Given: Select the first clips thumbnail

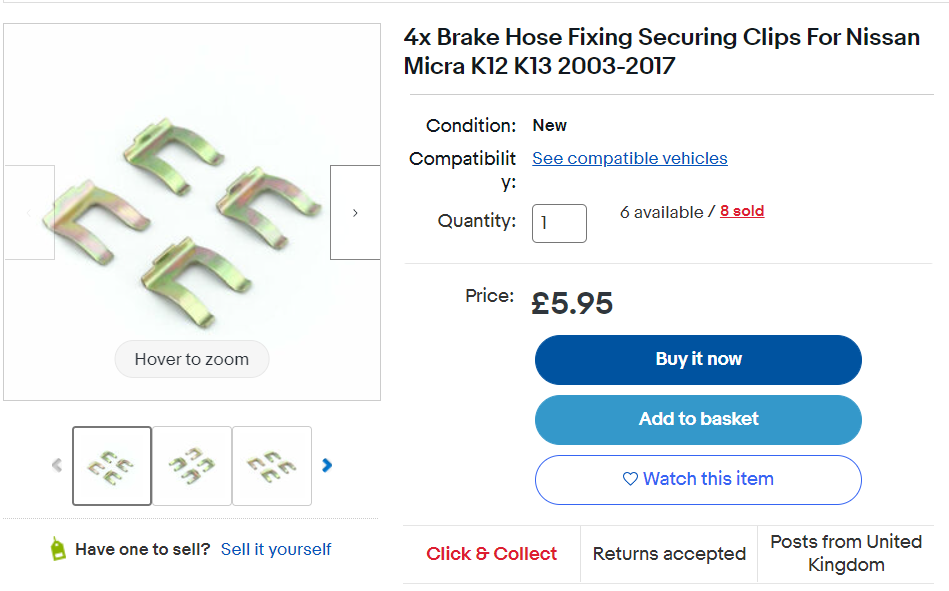Looking at the screenshot, I should click(112, 466).
